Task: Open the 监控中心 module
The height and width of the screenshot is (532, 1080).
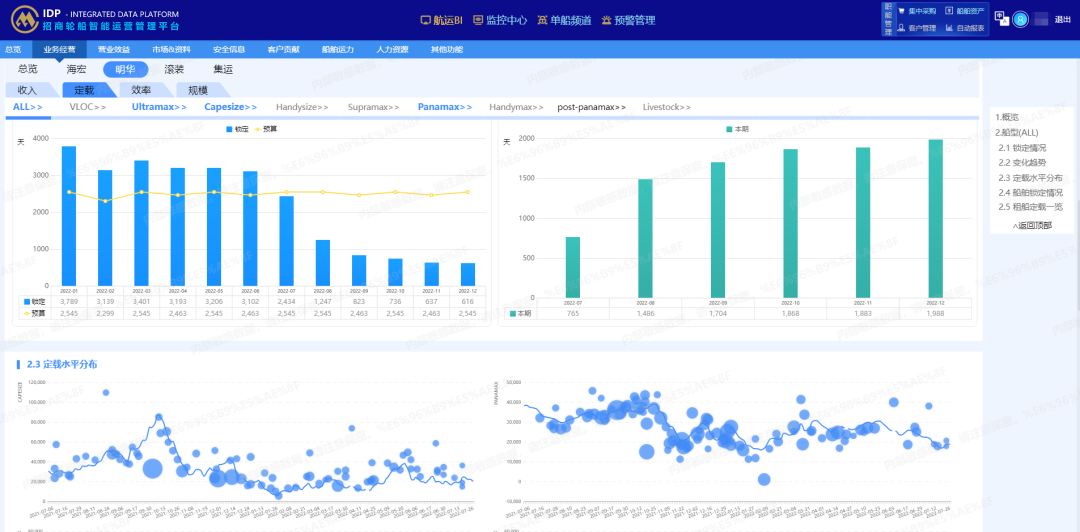Action: [x=500, y=20]
